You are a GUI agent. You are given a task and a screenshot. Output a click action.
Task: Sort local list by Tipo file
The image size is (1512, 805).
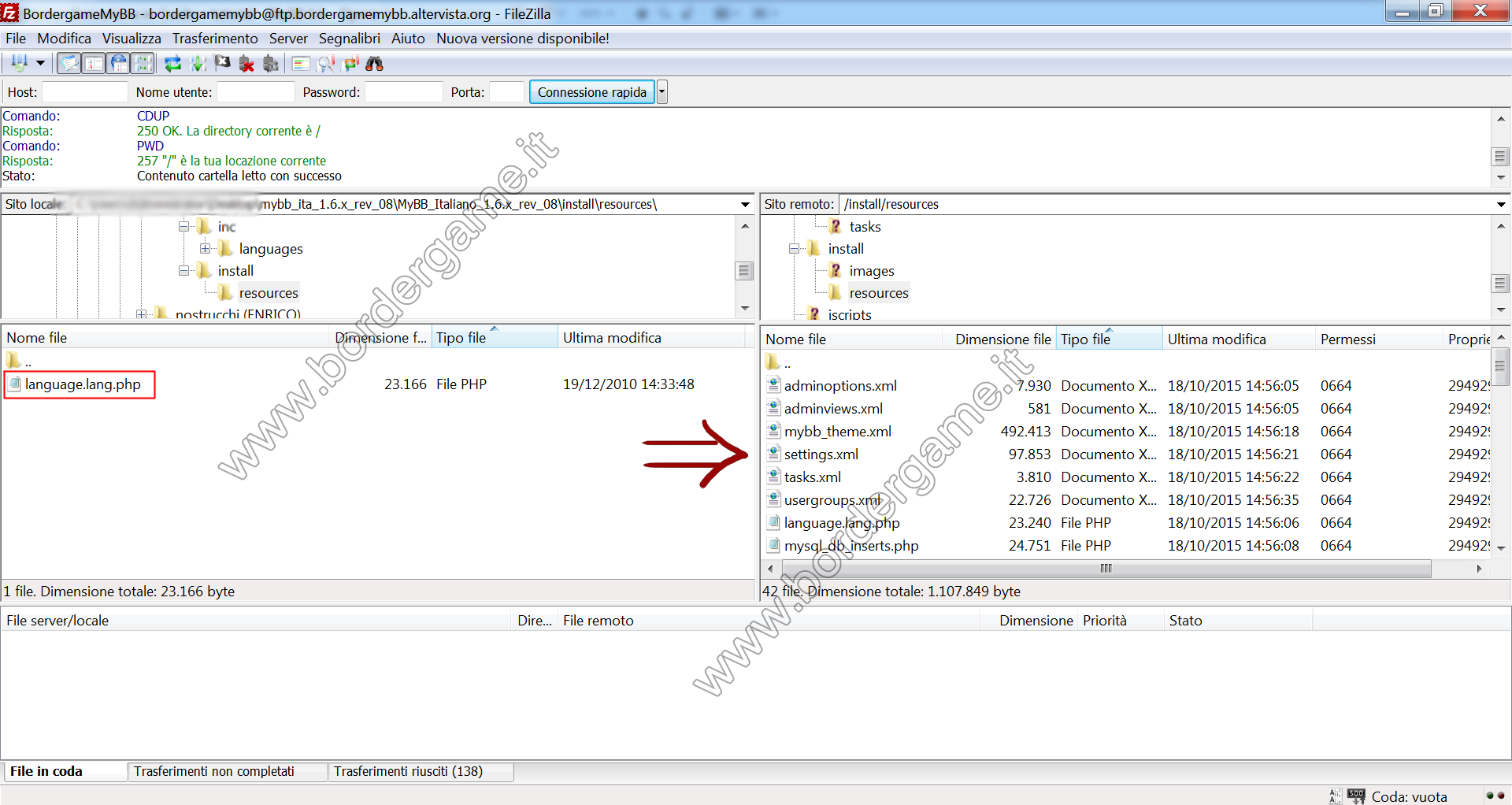click(x=494, y=337)
